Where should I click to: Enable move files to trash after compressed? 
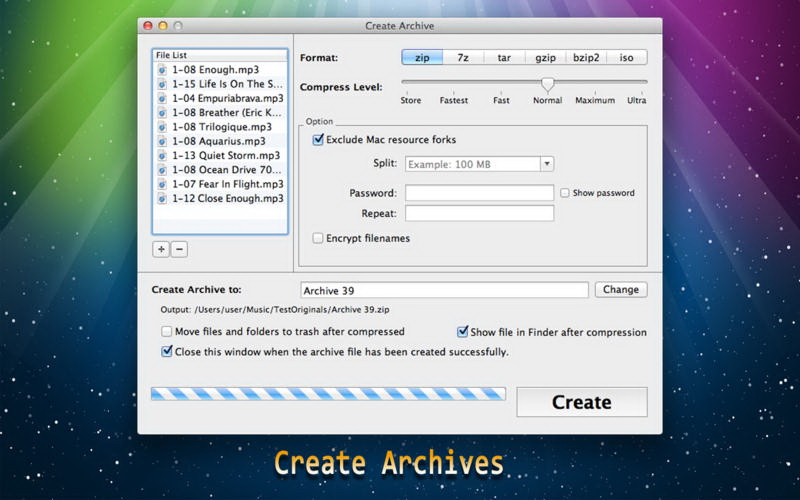(x=167, y=331)
